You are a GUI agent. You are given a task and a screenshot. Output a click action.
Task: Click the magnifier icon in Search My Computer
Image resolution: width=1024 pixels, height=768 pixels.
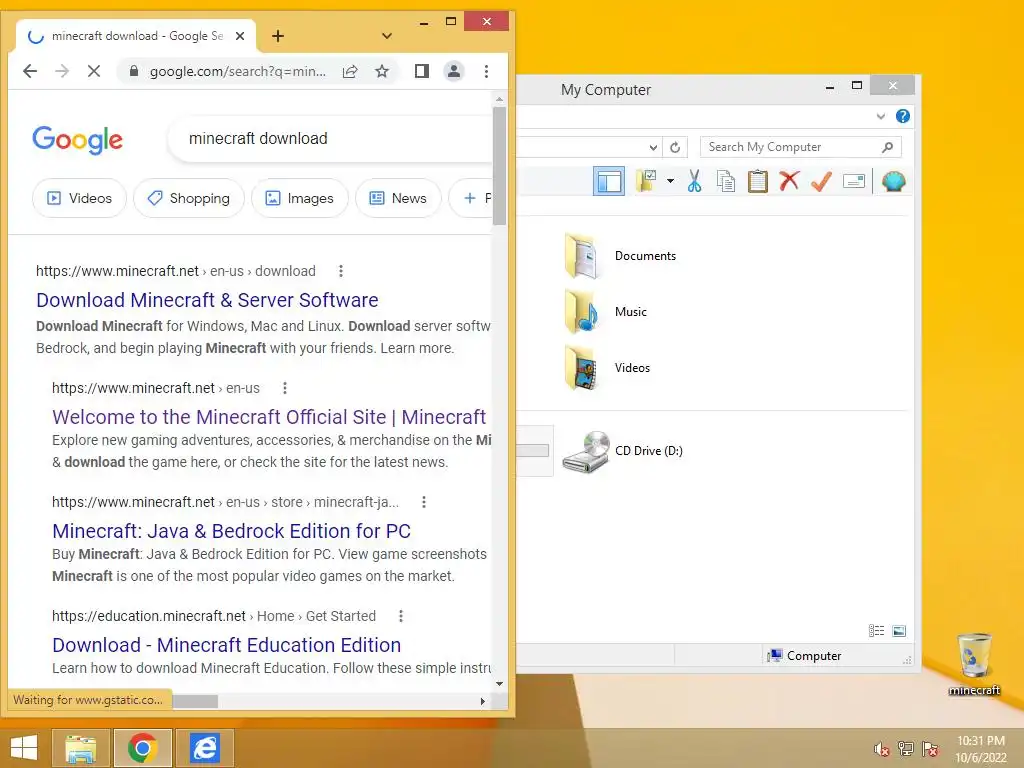tap(888, 147)
